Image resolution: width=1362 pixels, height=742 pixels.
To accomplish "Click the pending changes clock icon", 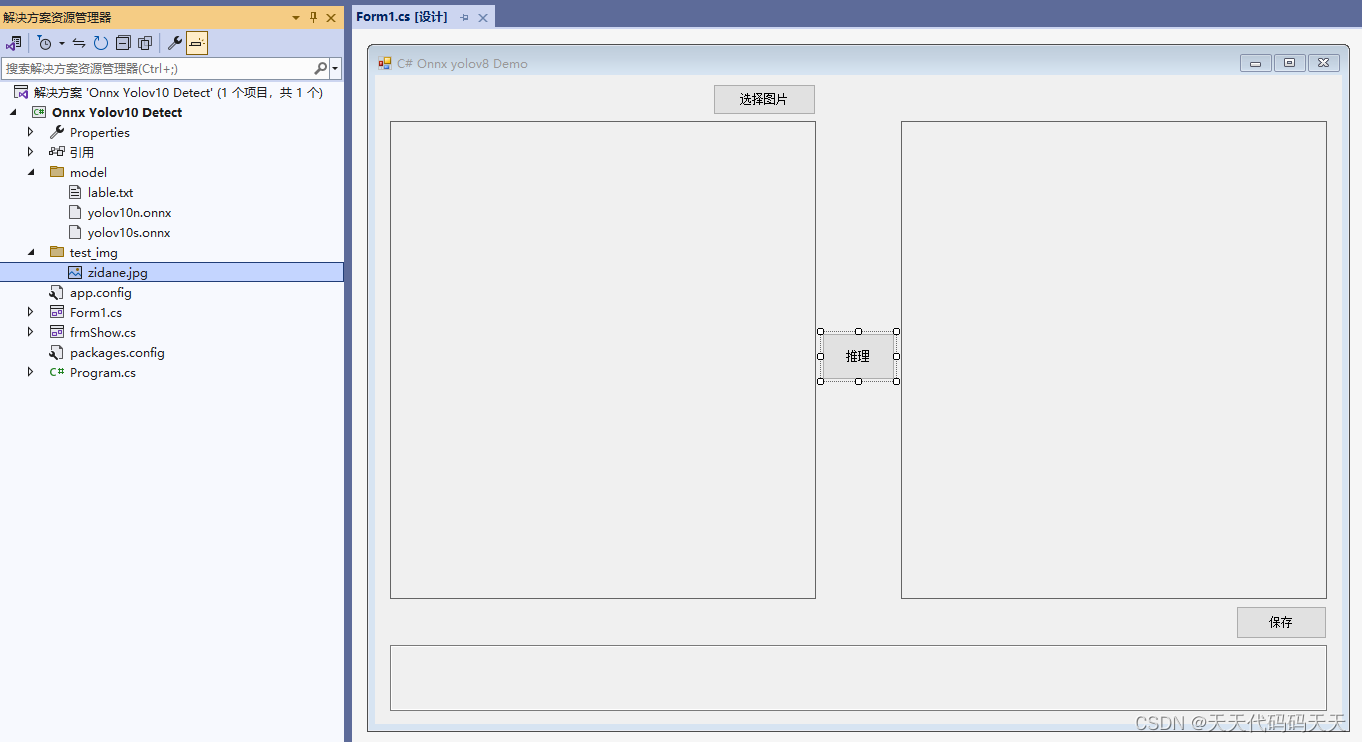I will pos(45,42).
